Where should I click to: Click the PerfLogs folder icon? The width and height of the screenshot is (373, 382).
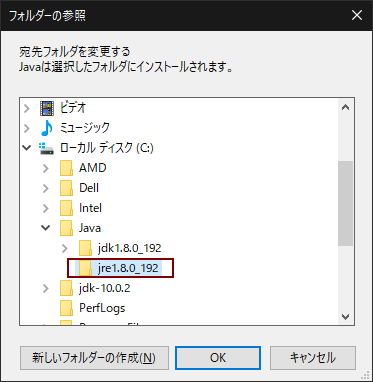point(66,308)
